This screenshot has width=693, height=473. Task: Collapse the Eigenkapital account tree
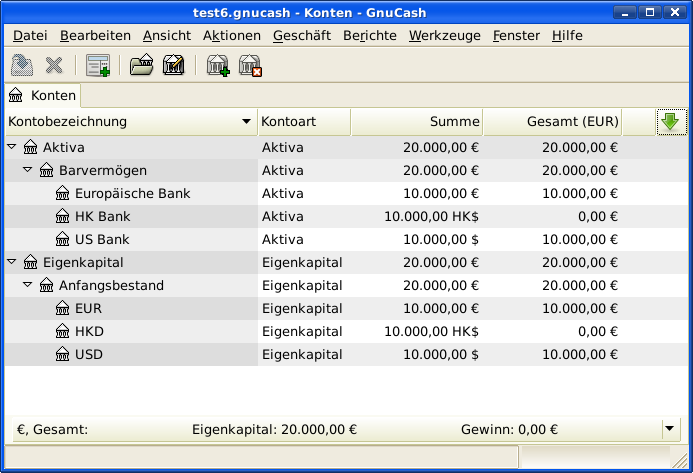point(12,263)
